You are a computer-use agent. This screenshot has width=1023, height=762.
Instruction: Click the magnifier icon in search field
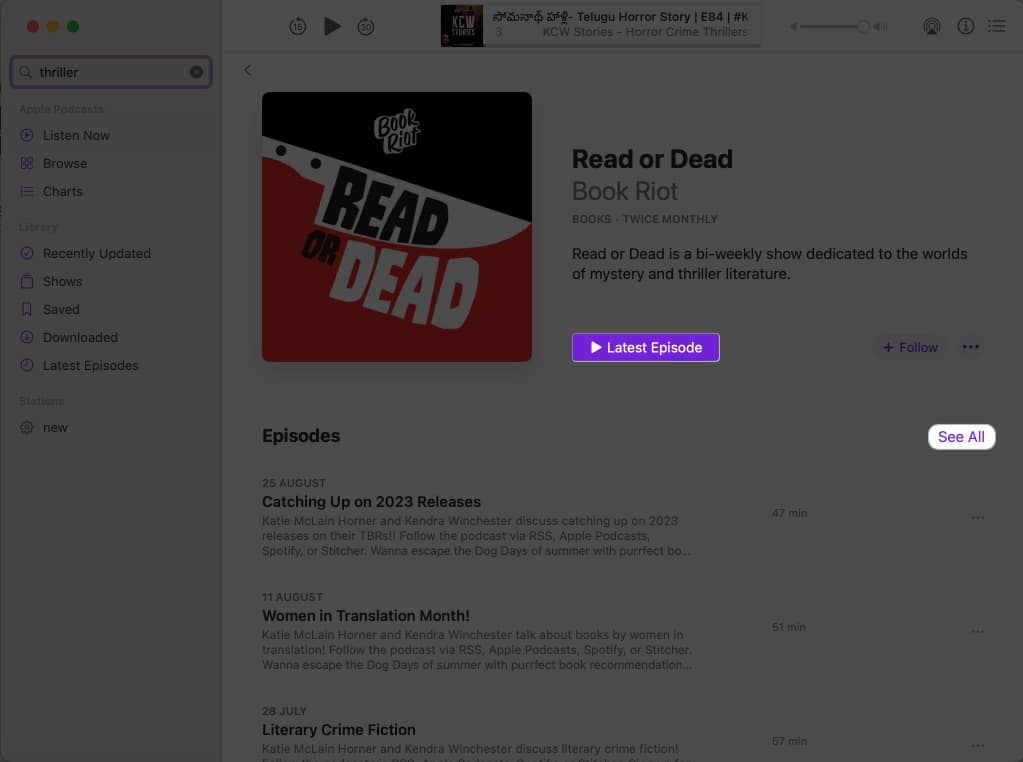[x=25, y=72]
